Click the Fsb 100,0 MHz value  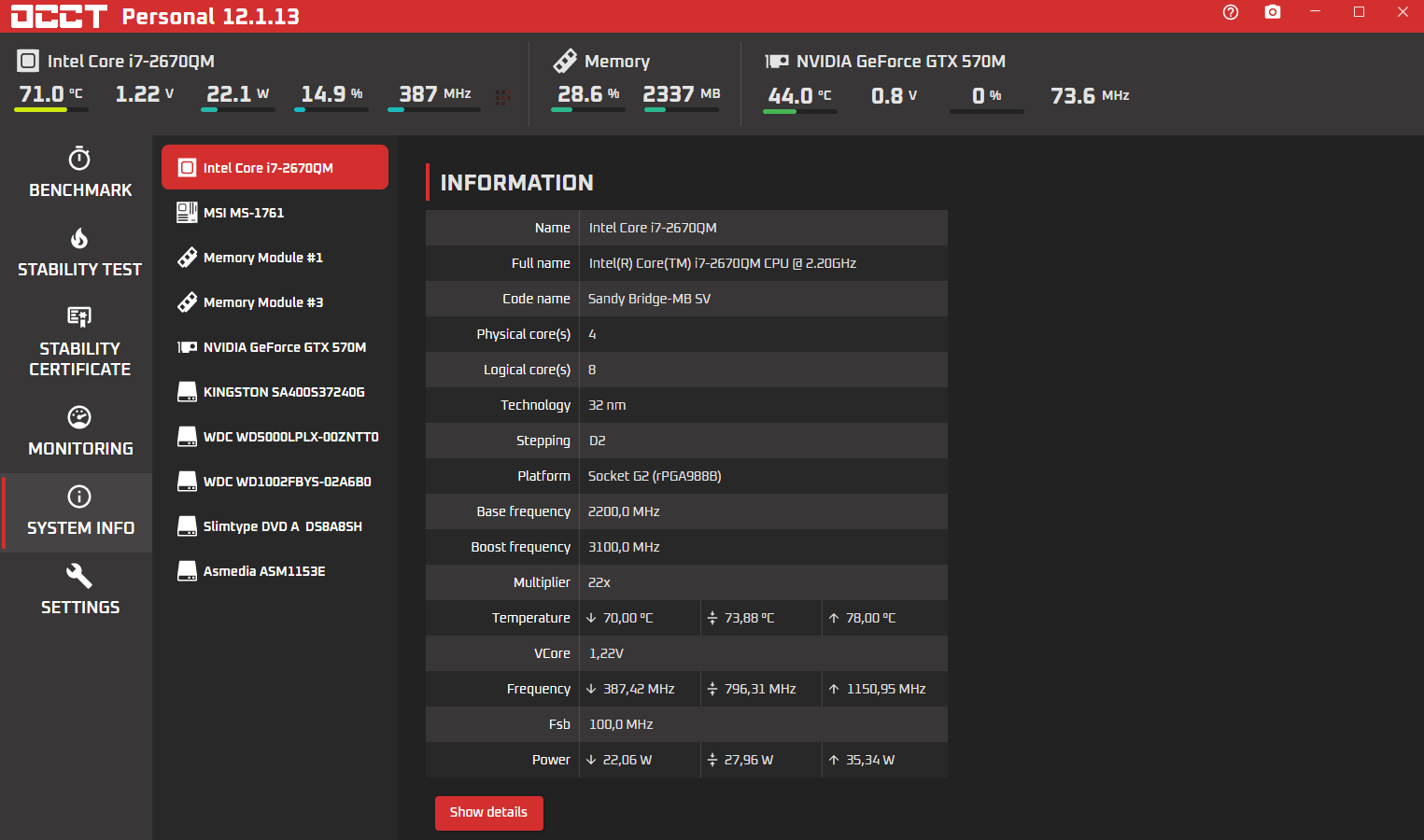coord(621,724)
